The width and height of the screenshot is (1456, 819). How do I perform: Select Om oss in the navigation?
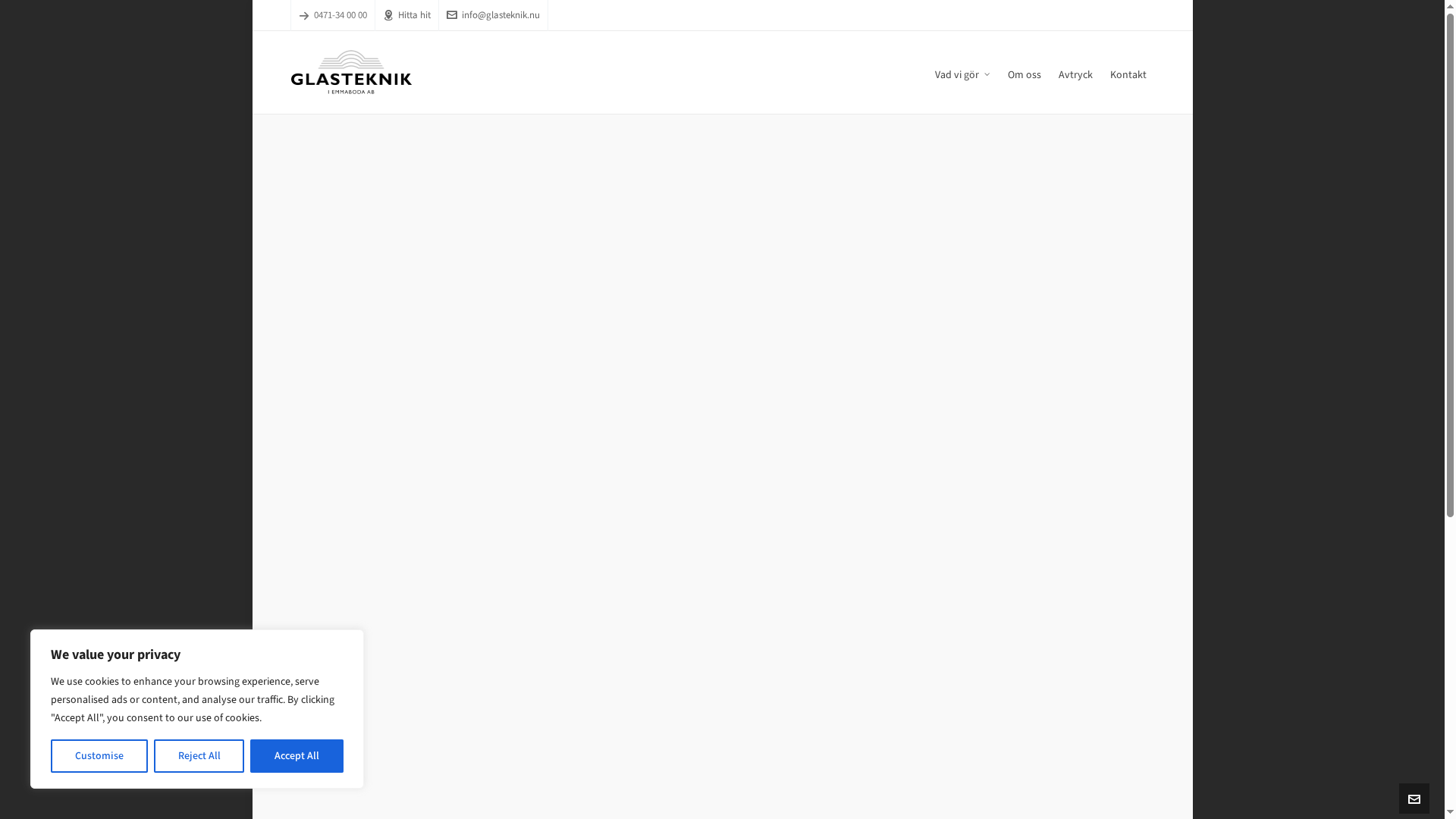[1024, 74]
